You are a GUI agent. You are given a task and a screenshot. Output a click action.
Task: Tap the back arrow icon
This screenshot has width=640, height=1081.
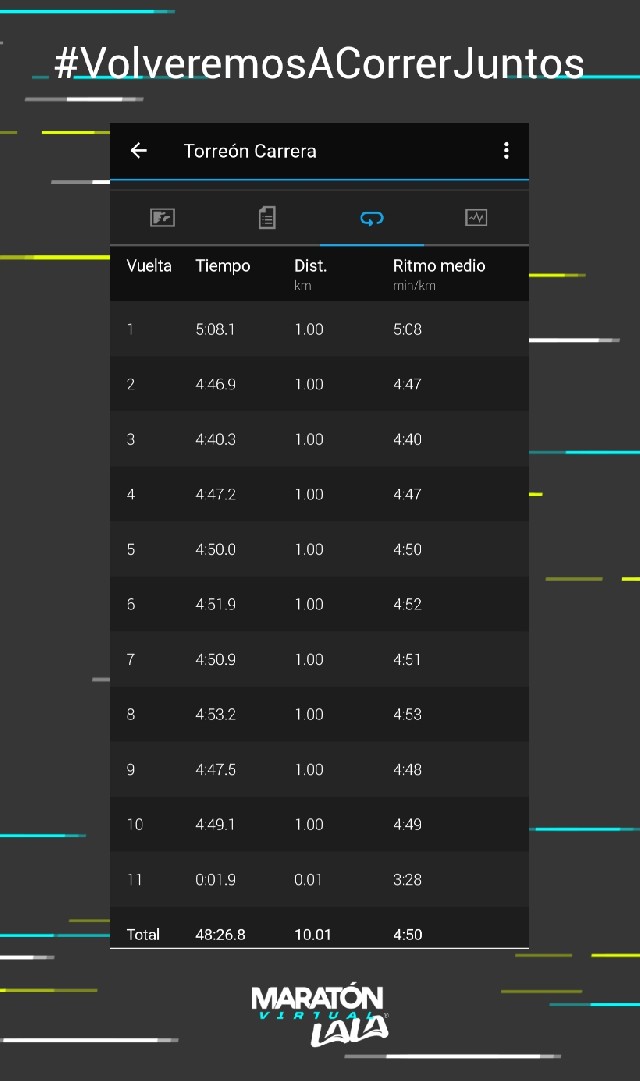pos(139,151)
